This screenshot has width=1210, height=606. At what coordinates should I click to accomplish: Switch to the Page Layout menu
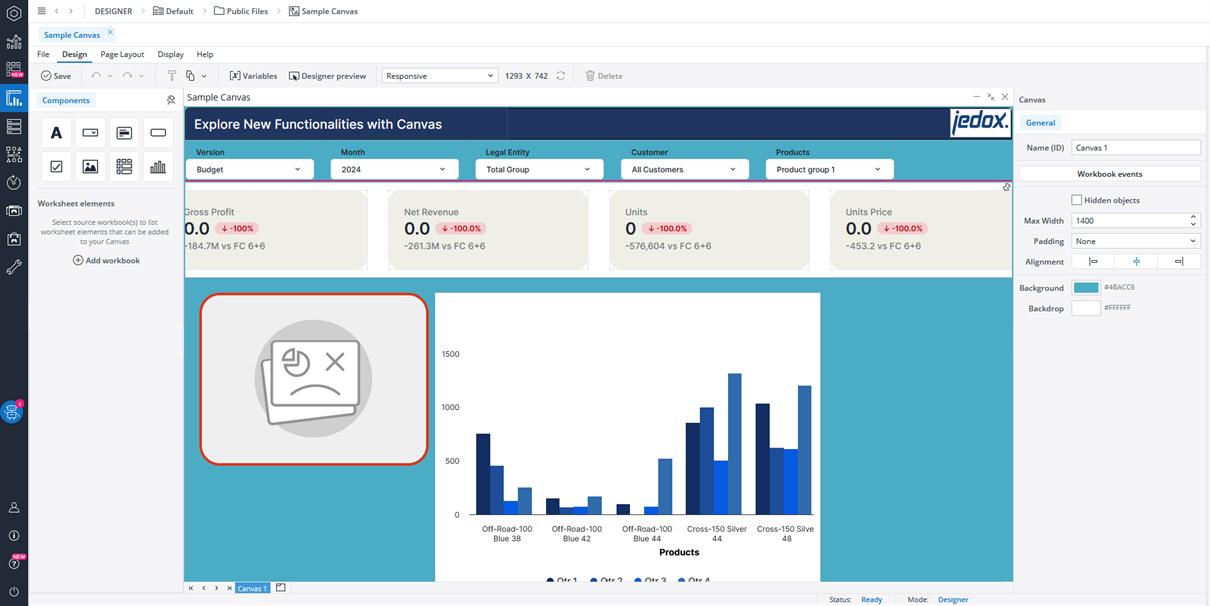click(122, 54)
